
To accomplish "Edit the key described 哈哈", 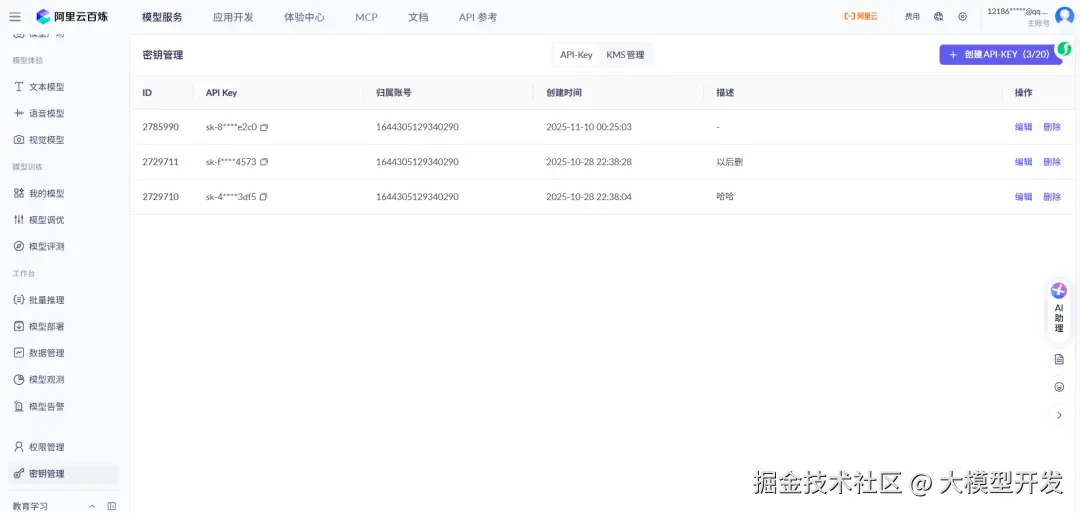I will [1024, 196].
